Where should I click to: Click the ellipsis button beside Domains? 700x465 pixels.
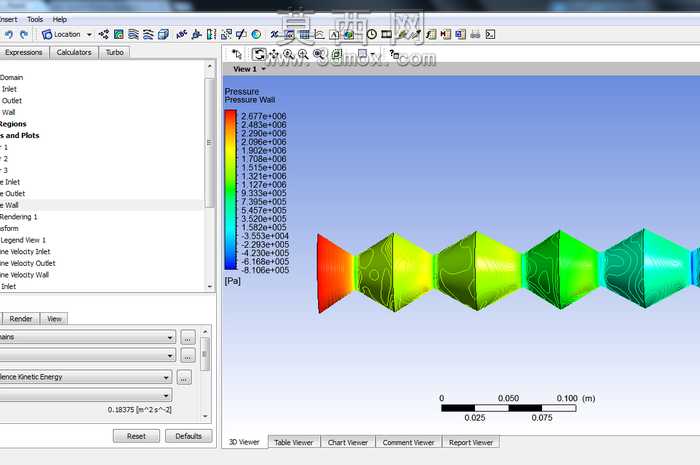tap(188, 338)
